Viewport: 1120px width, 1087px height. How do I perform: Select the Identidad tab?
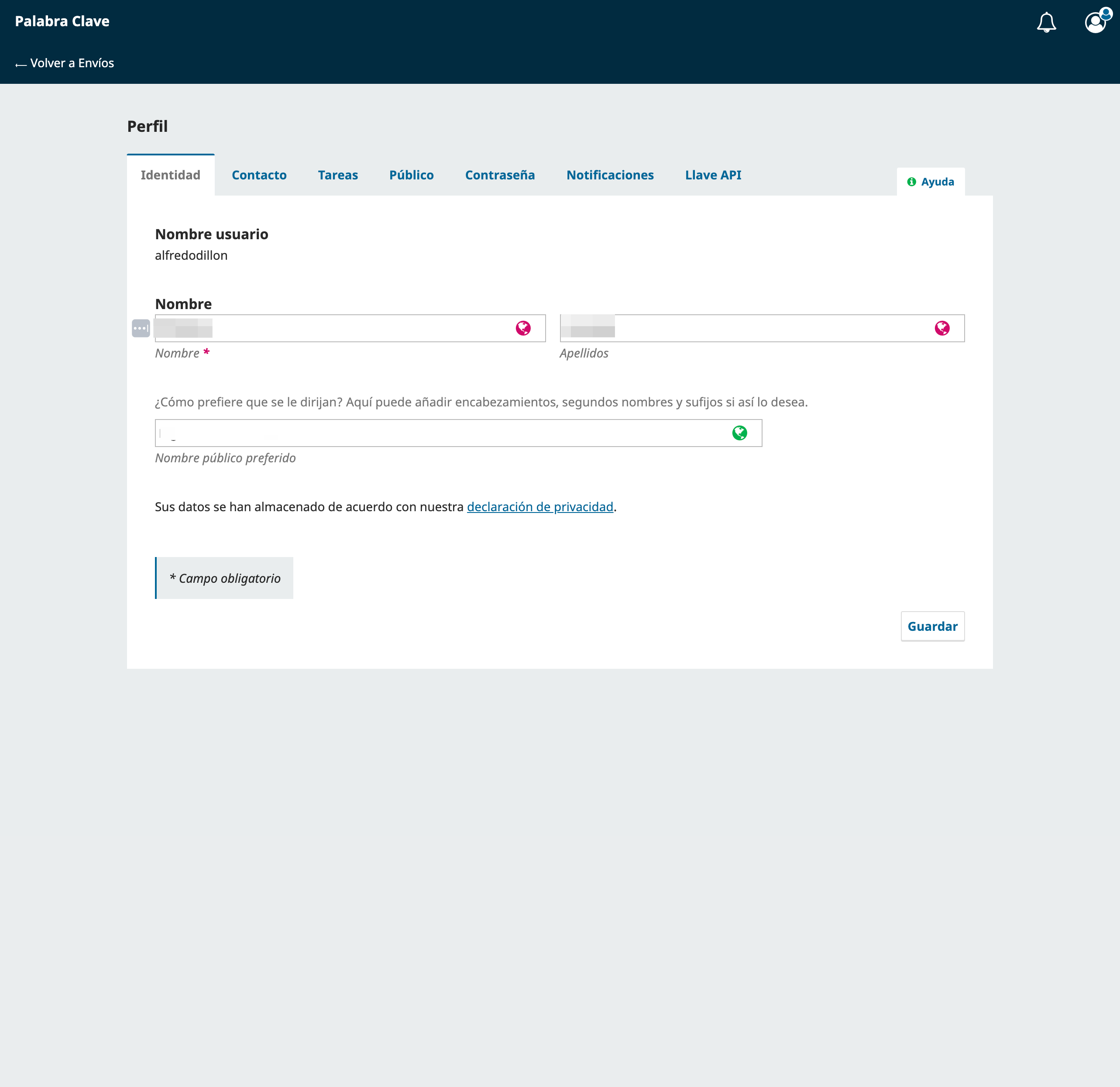[x=170, y=175]
